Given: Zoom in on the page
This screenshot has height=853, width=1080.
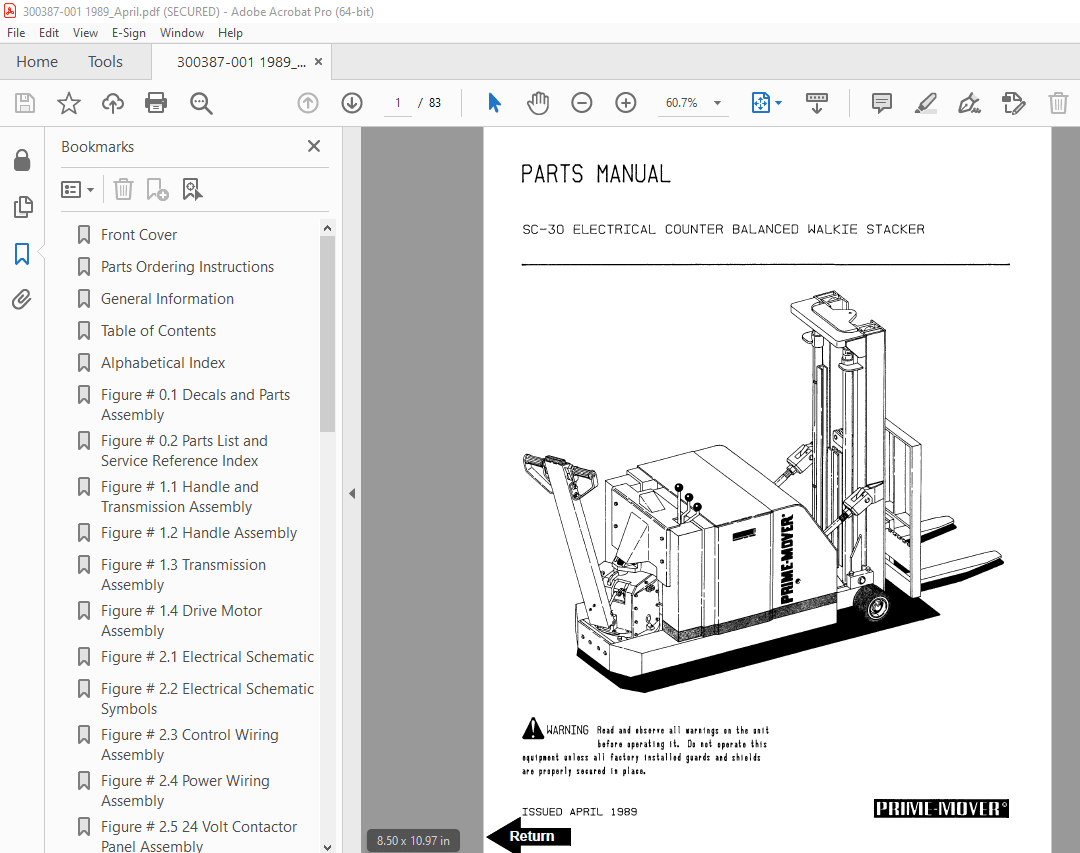Looking at the screenshot, I should 625,102.
